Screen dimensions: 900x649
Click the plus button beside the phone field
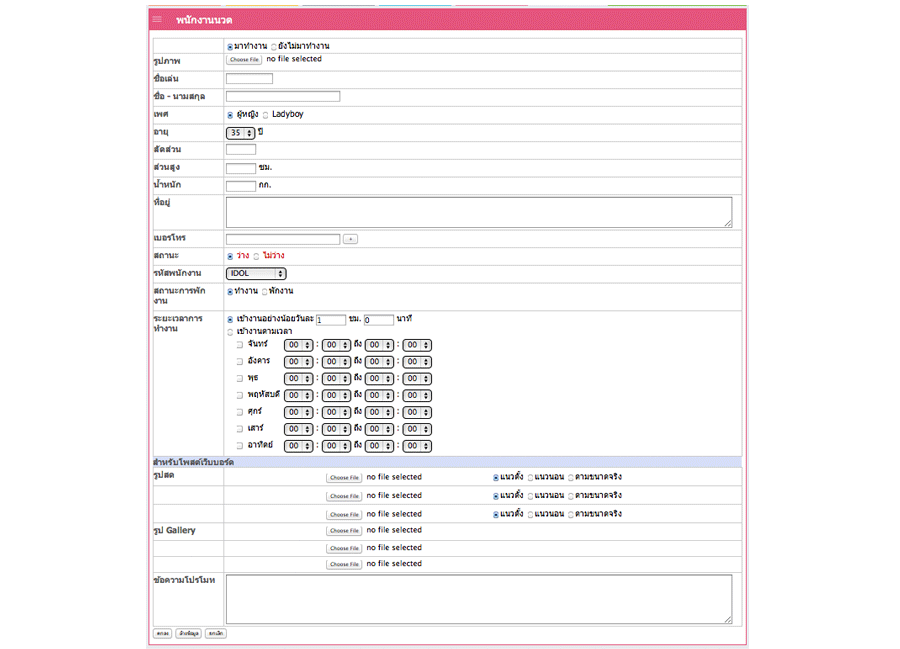click(x=350, y=239)
